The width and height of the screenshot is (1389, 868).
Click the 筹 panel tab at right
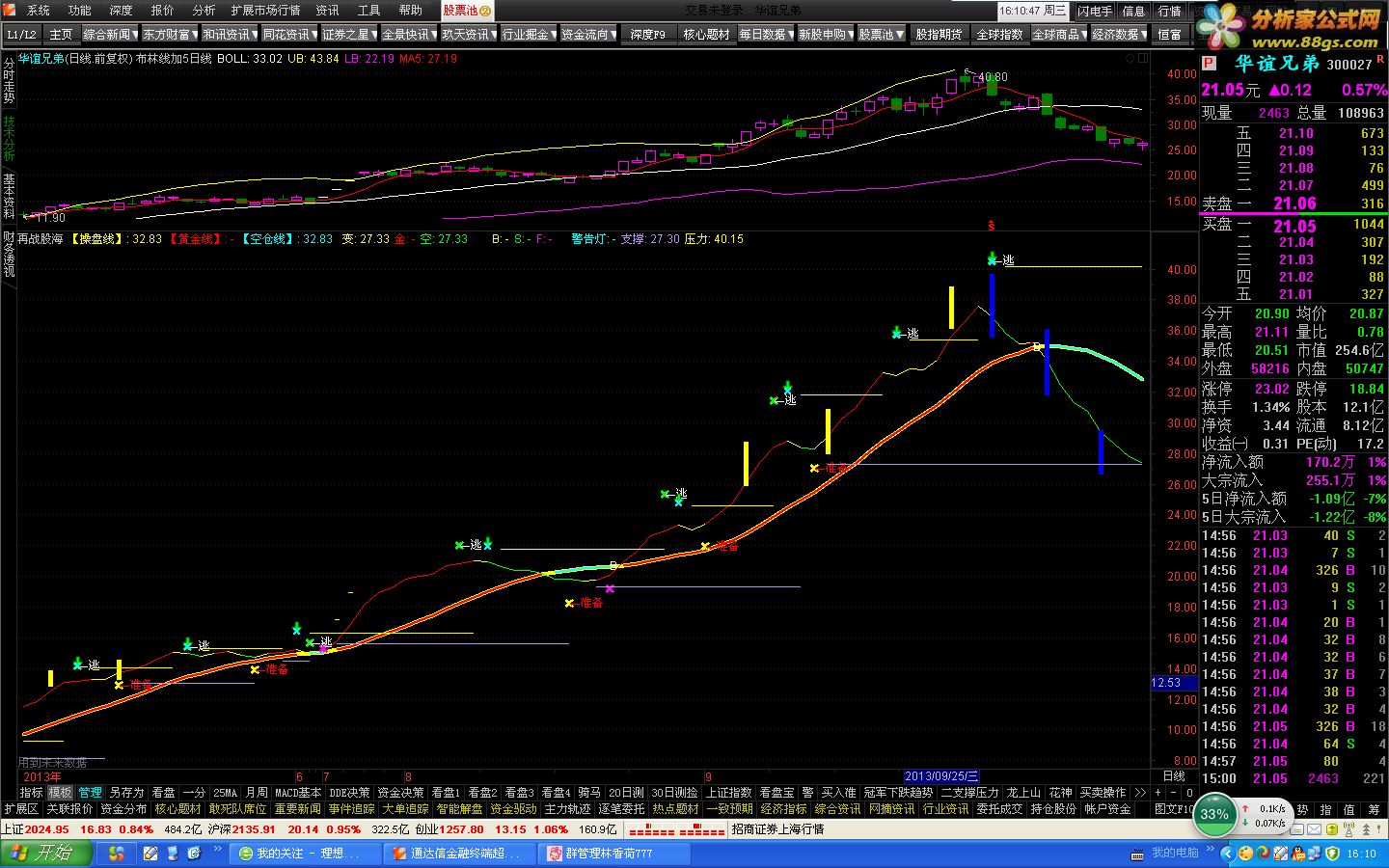coord(1373,810)
